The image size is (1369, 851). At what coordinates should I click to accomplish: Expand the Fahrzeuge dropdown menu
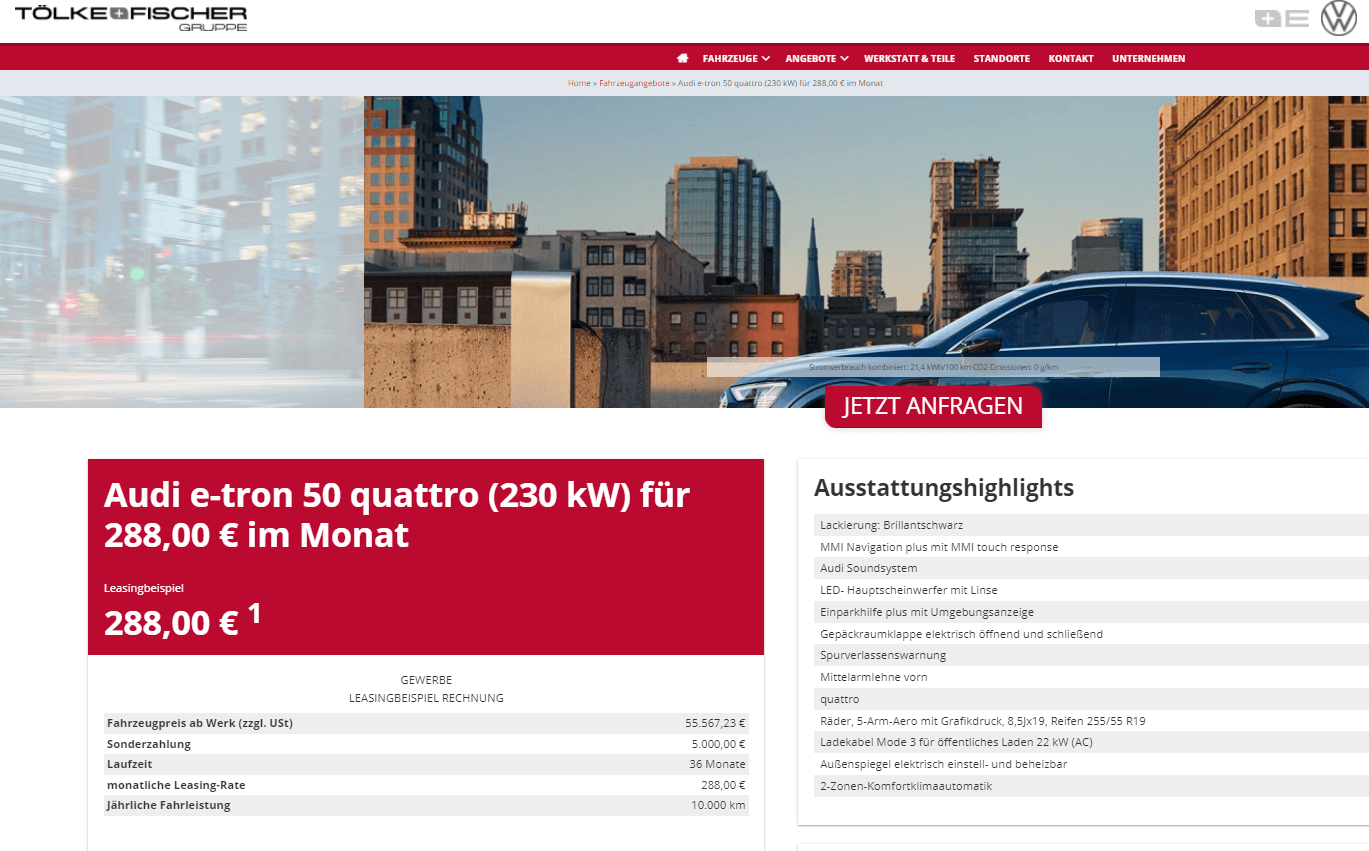(736, 58)
